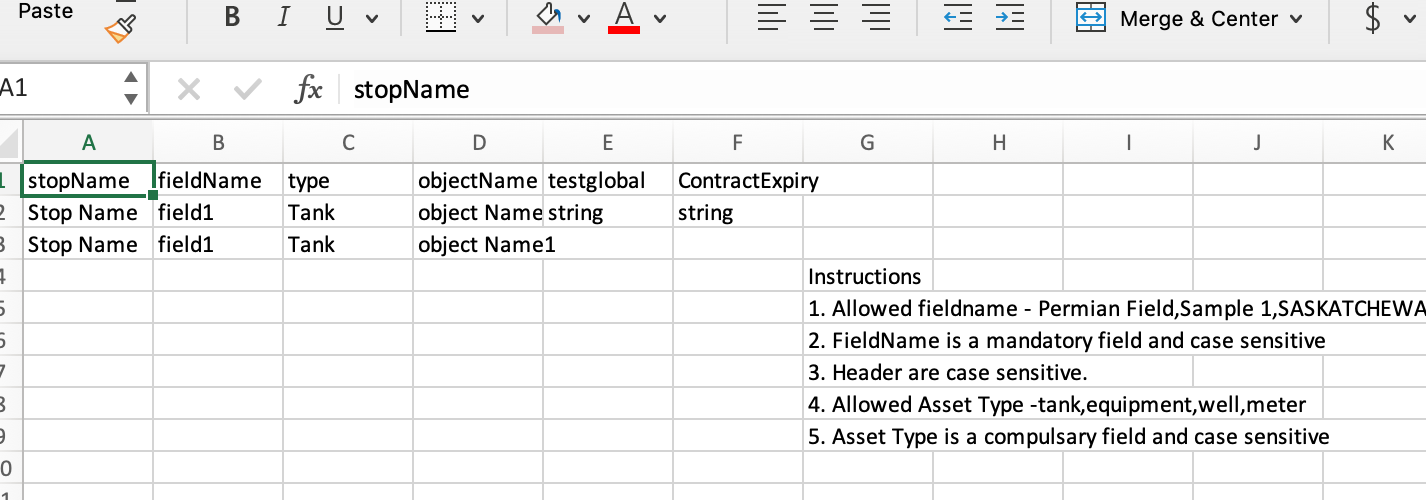Align text right
The height and width of the screenshot is (500, 1426).
pyautogui.click(x=876, y=18)
